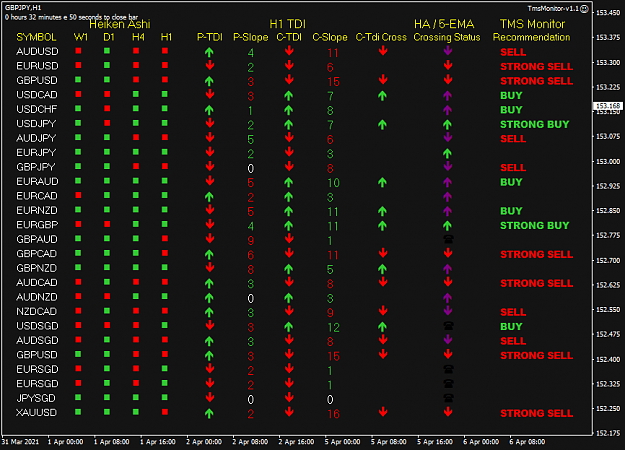Click the green D1 Heiken Ashi square for EURUSD

pos(107,65)
